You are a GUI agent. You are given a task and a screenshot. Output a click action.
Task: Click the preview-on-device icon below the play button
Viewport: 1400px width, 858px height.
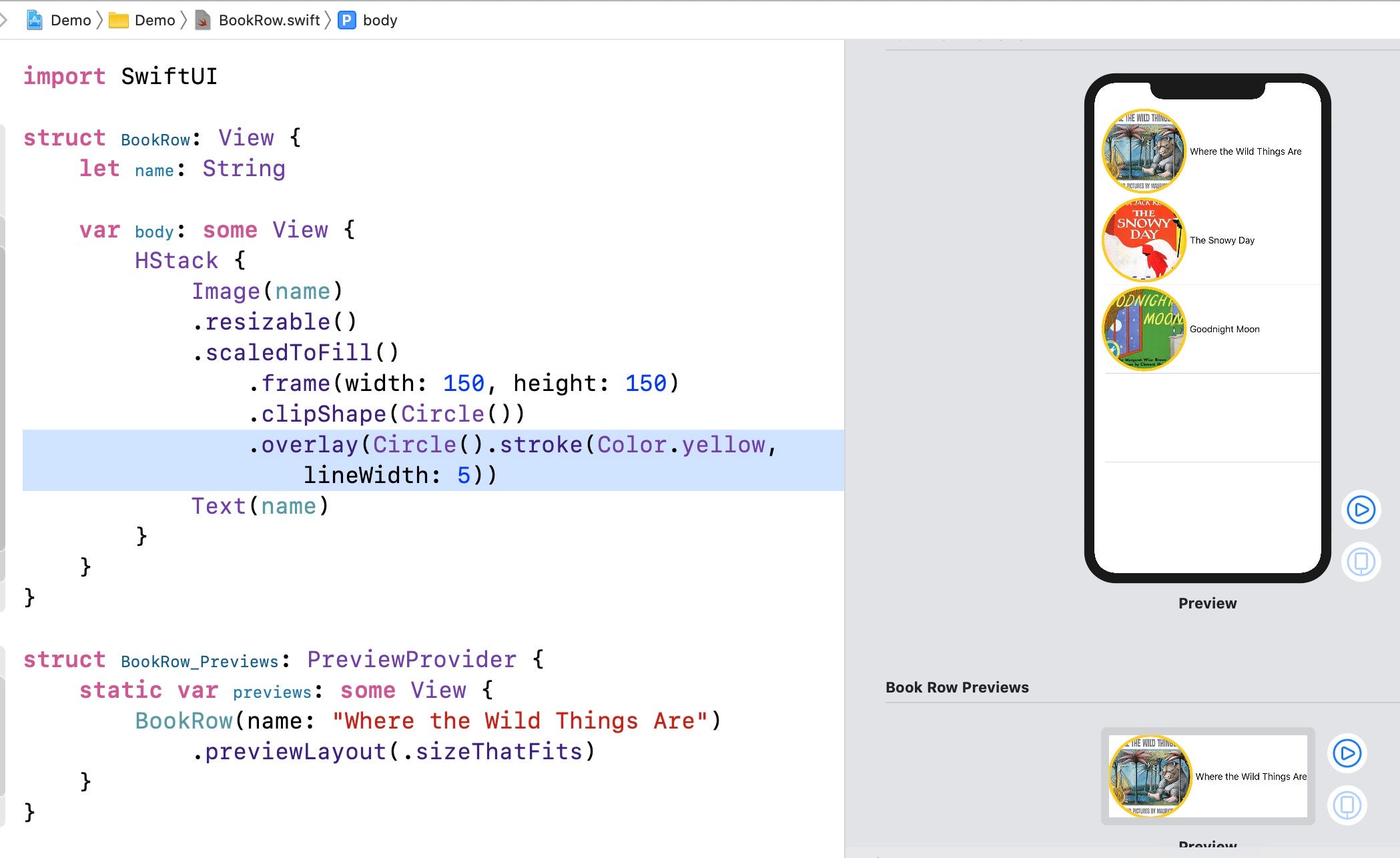pos(1361,561)
